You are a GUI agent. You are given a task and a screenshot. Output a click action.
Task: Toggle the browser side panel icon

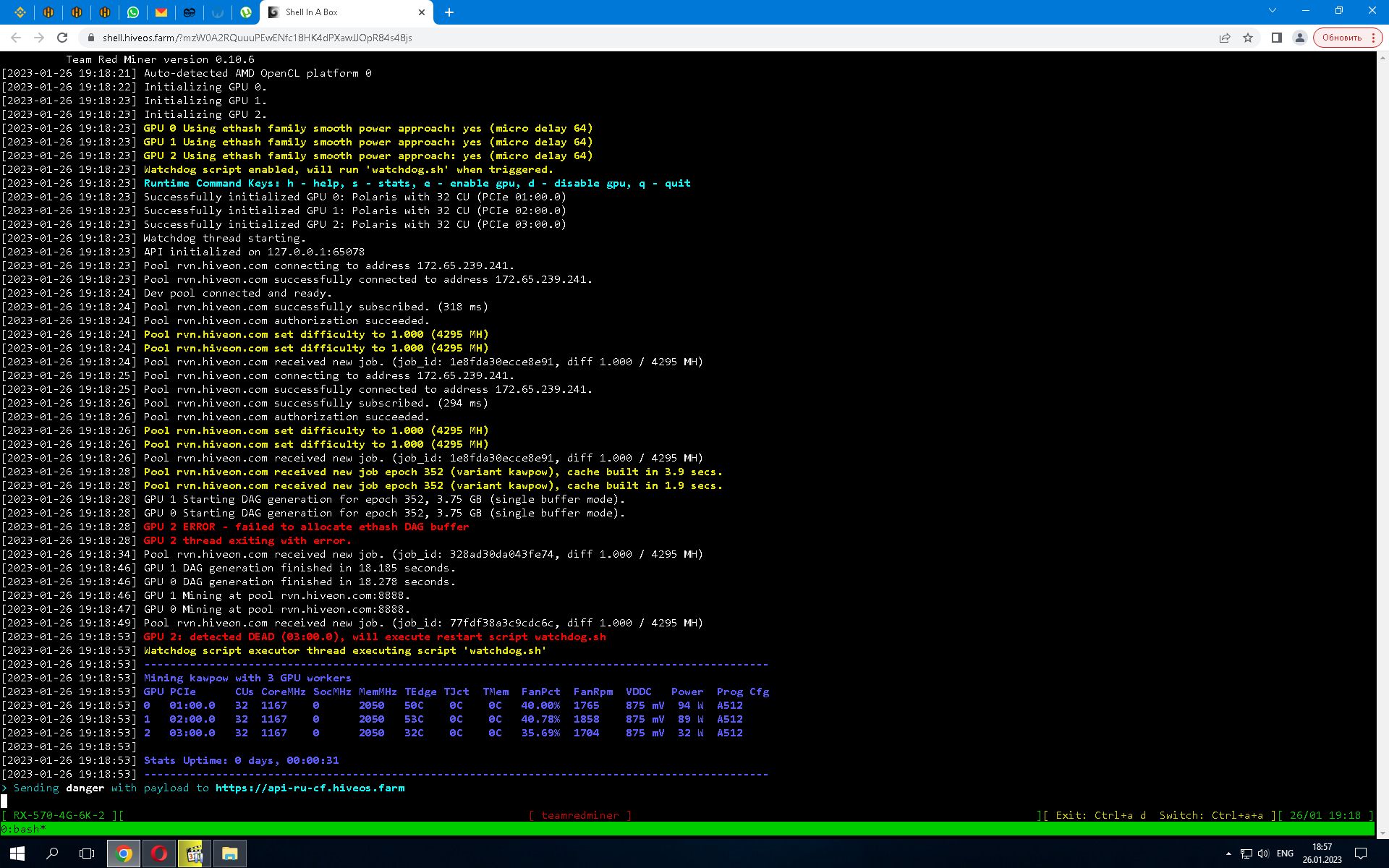click(1275, 38)
